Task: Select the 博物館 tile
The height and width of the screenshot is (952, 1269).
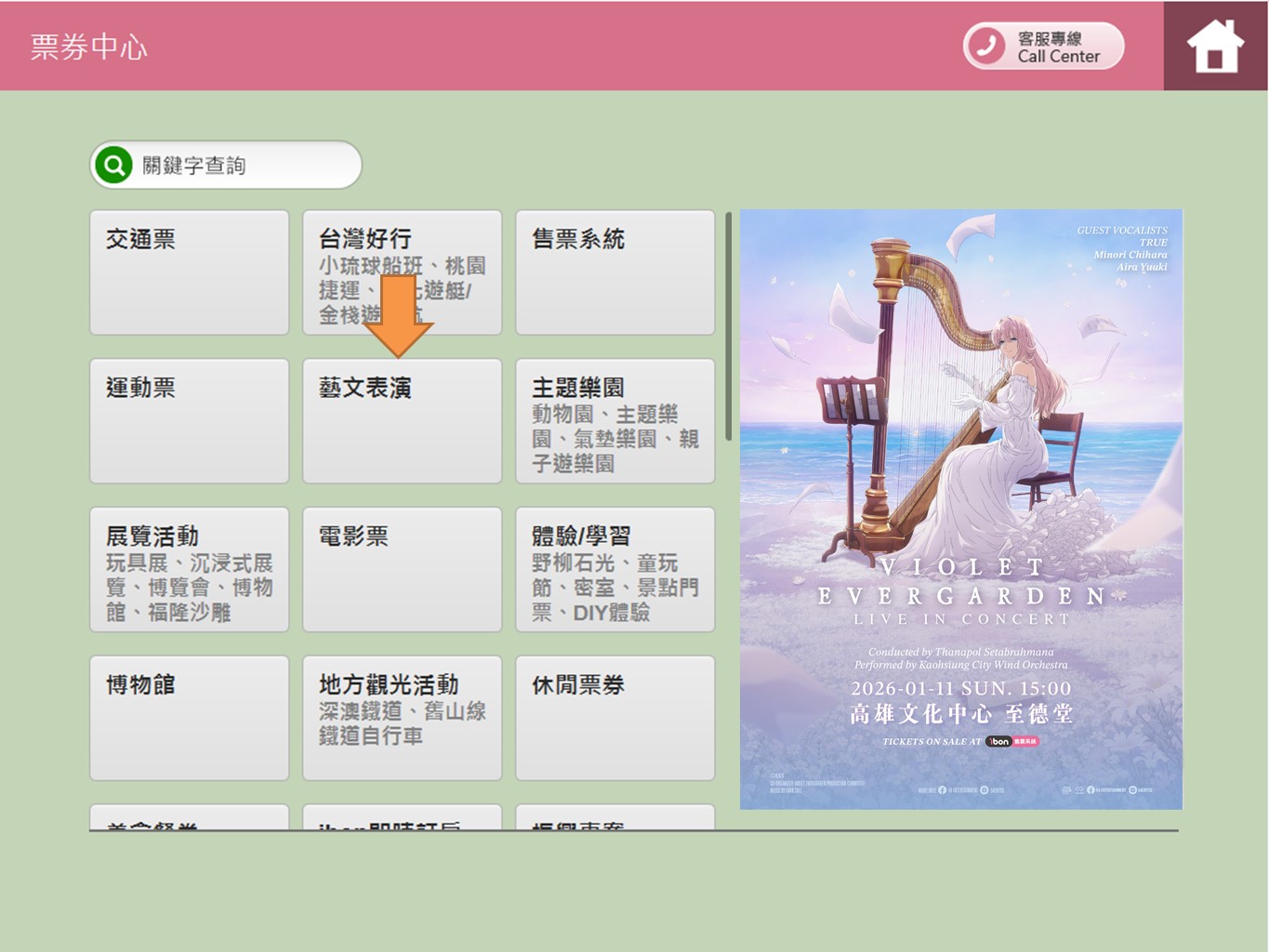Action: tap(189, 718)
